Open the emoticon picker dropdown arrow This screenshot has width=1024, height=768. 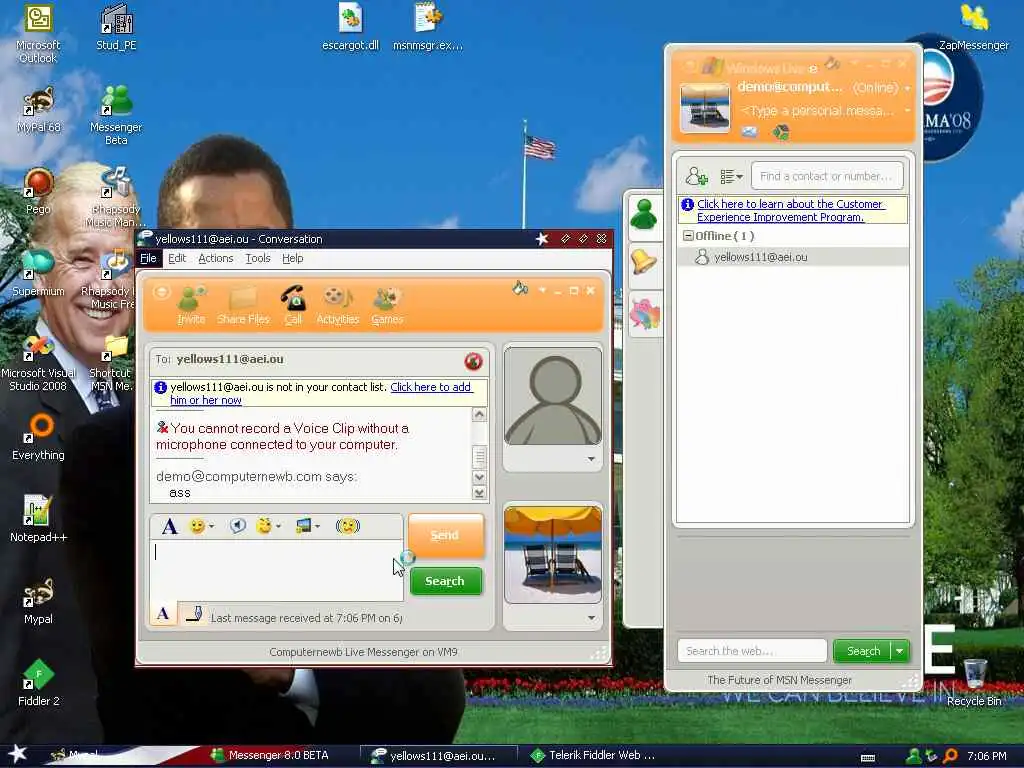[211, 526]
